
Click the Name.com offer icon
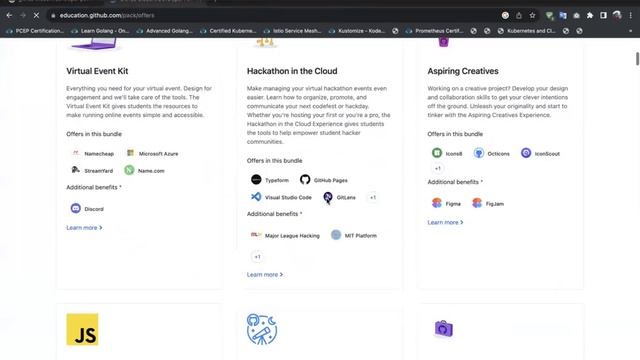point(129,170)
